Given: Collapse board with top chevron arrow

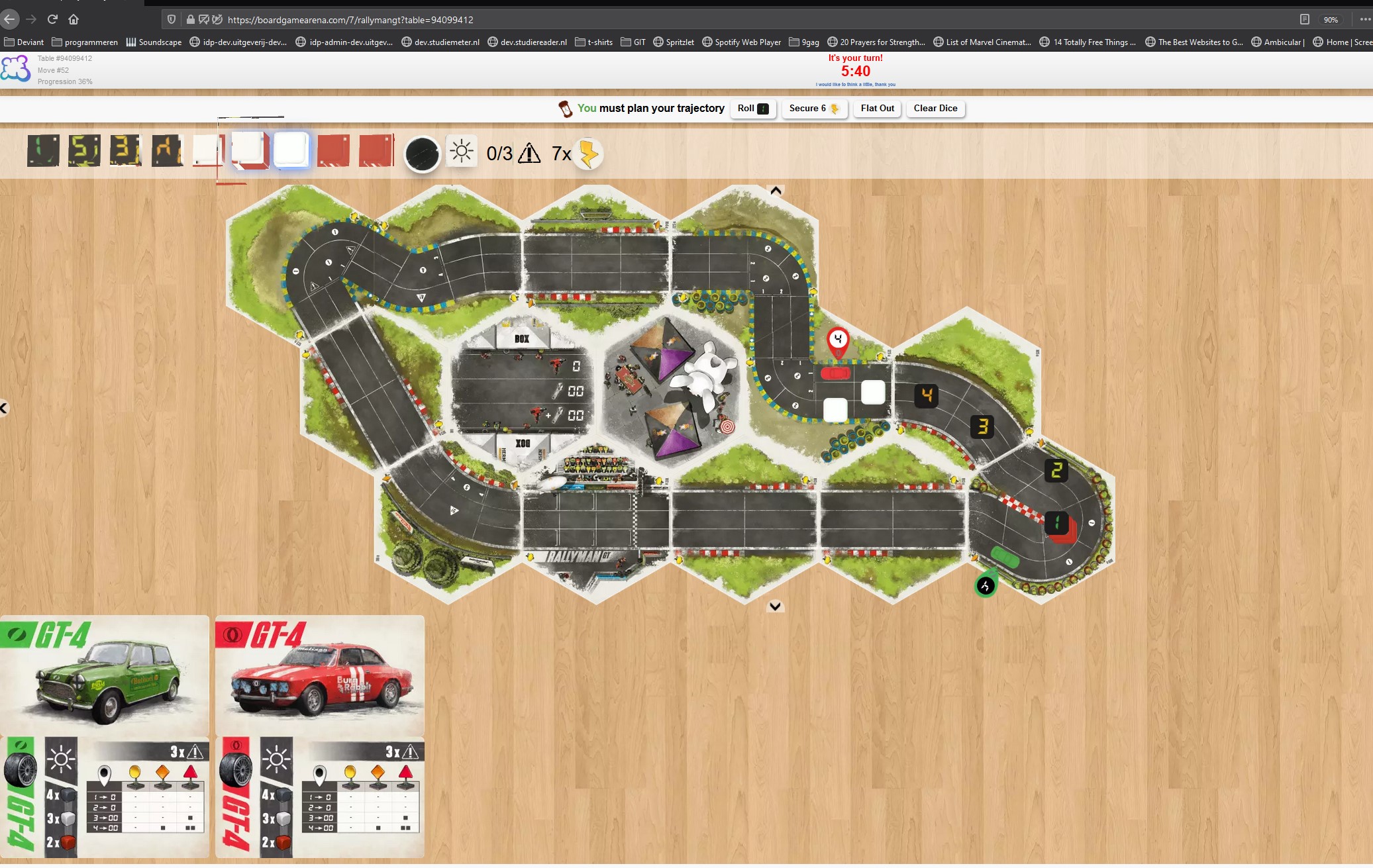Looking at the screenshot, I should click(x=776, y=191).
